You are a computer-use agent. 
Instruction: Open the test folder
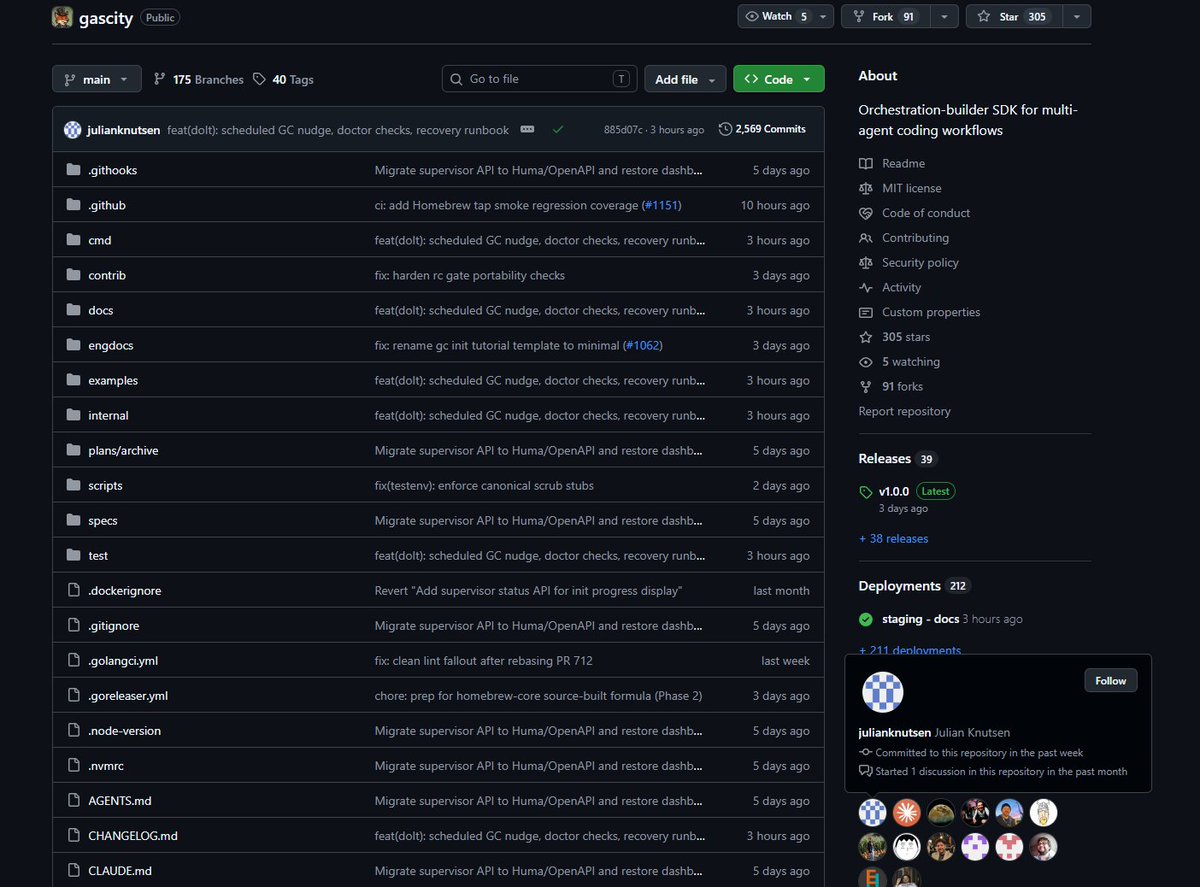coord(98,555)
